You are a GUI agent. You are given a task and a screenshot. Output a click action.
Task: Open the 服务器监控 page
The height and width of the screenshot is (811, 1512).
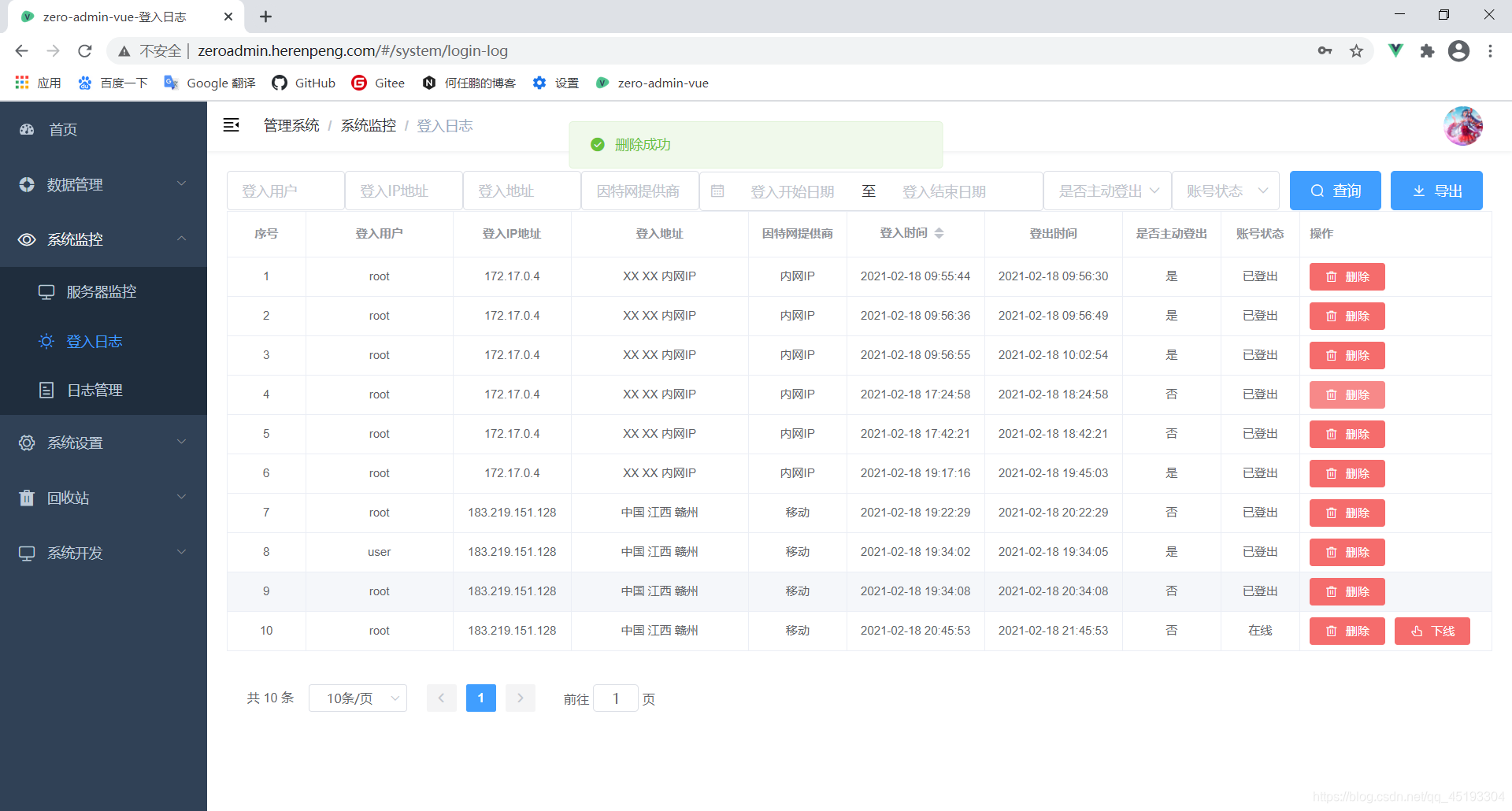pyautogui.click(x=103, y=292)
